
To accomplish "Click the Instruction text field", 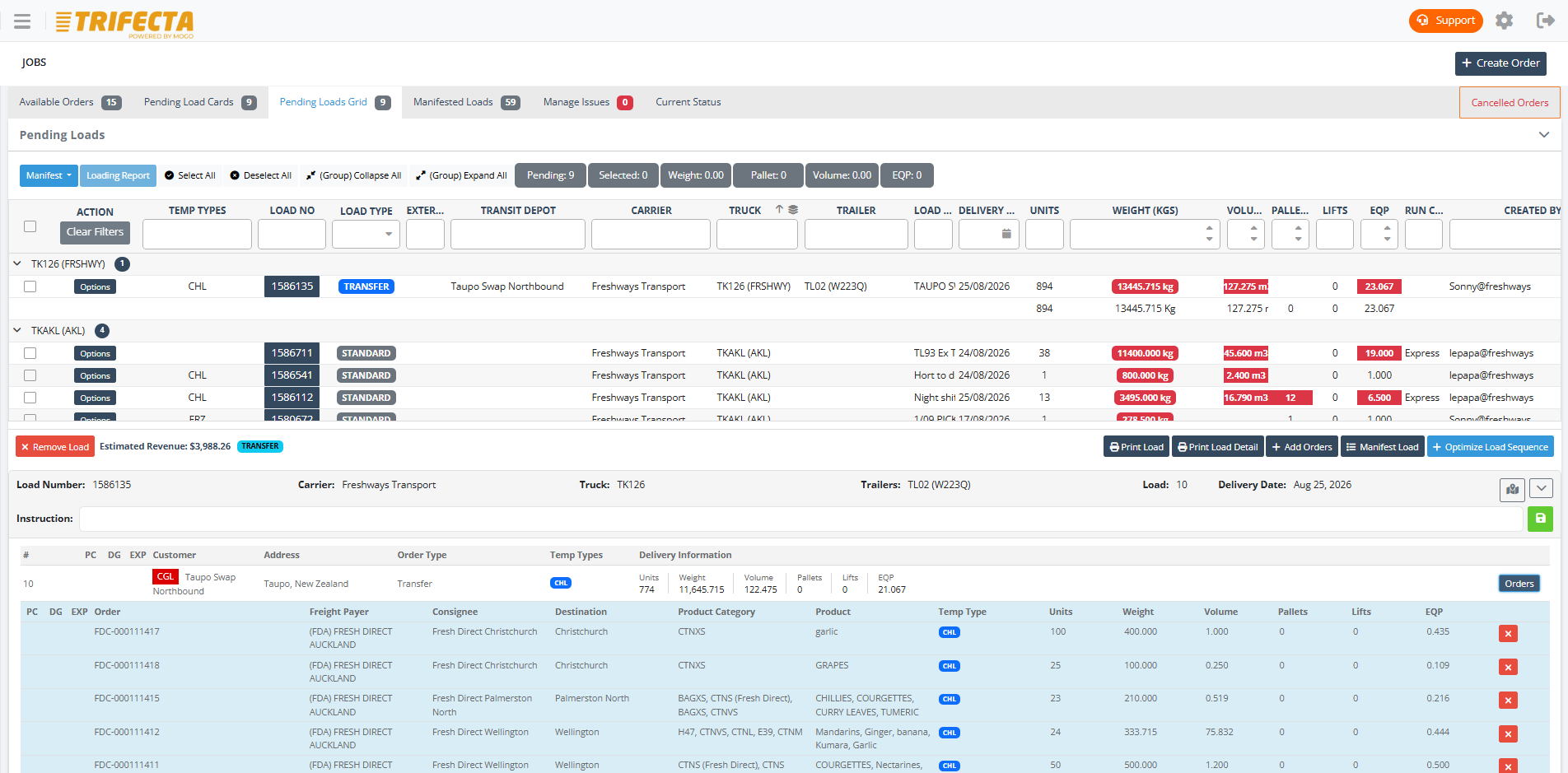I will pos(800,519).
